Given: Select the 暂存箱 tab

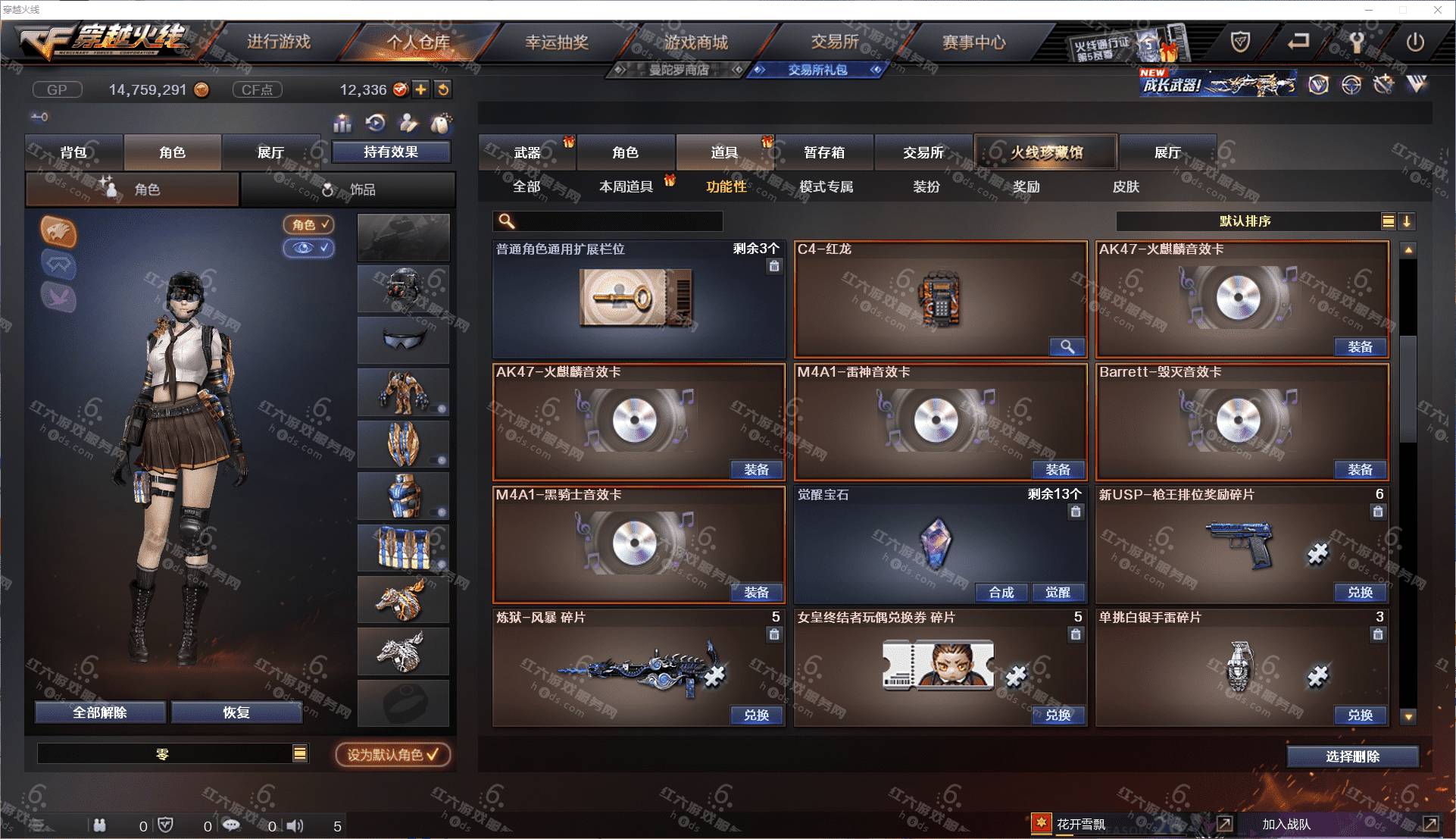Looking at the screenshot, I should [x=824, y=152].
